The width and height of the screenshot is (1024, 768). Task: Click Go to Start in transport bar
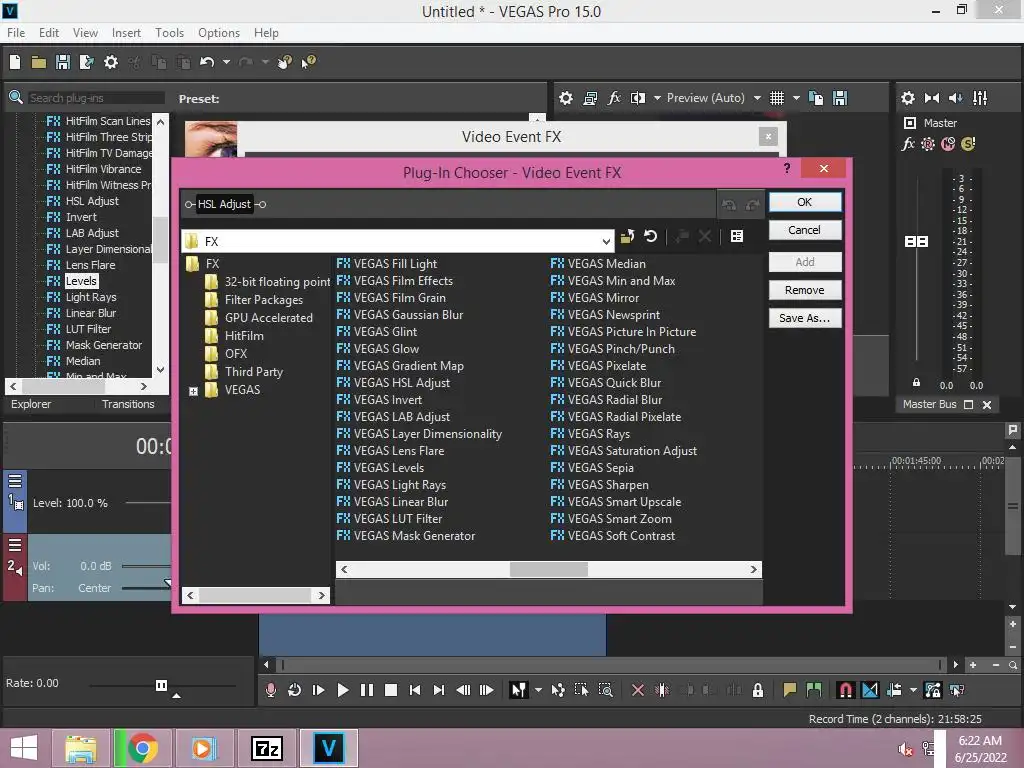[x=415, y=690]
